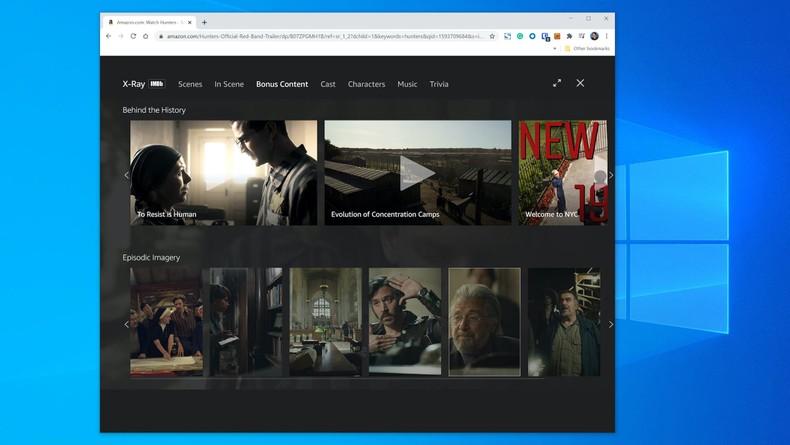Go back to the previous page
The width and height of the screenshot is (790, 445).
pyautogui.click(x=109, y=36)
